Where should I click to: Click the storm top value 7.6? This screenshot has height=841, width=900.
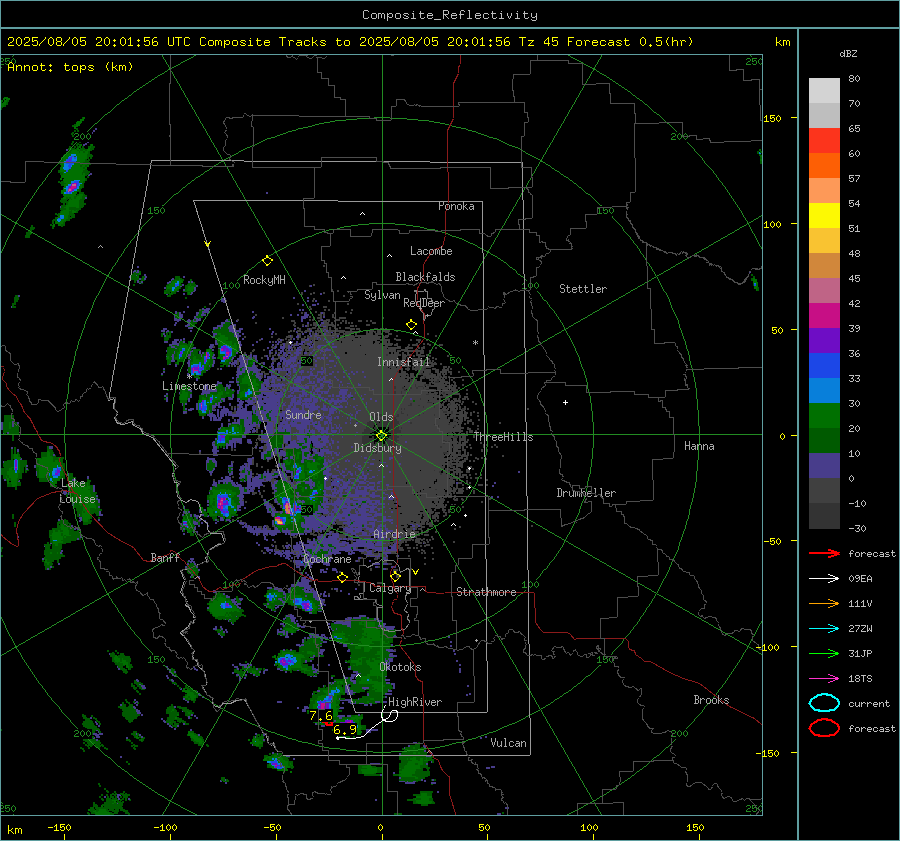point(321,716)
